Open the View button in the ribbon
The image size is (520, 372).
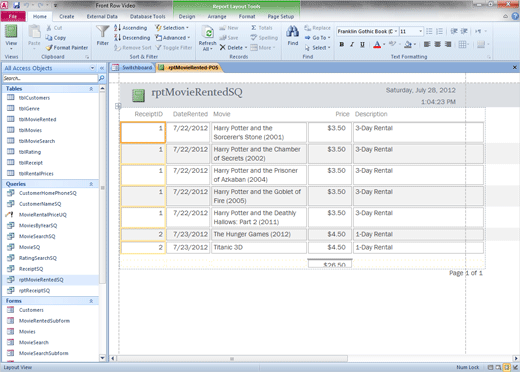11,37
